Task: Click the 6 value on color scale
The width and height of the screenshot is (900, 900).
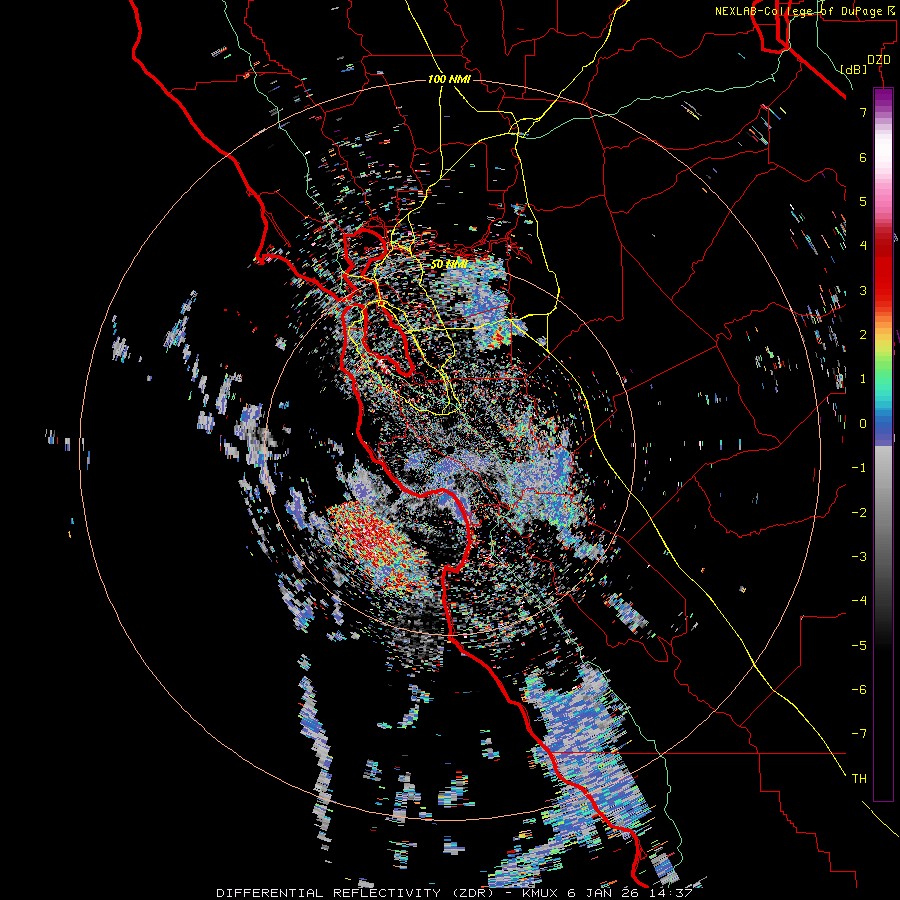Action: click(863, 157)
